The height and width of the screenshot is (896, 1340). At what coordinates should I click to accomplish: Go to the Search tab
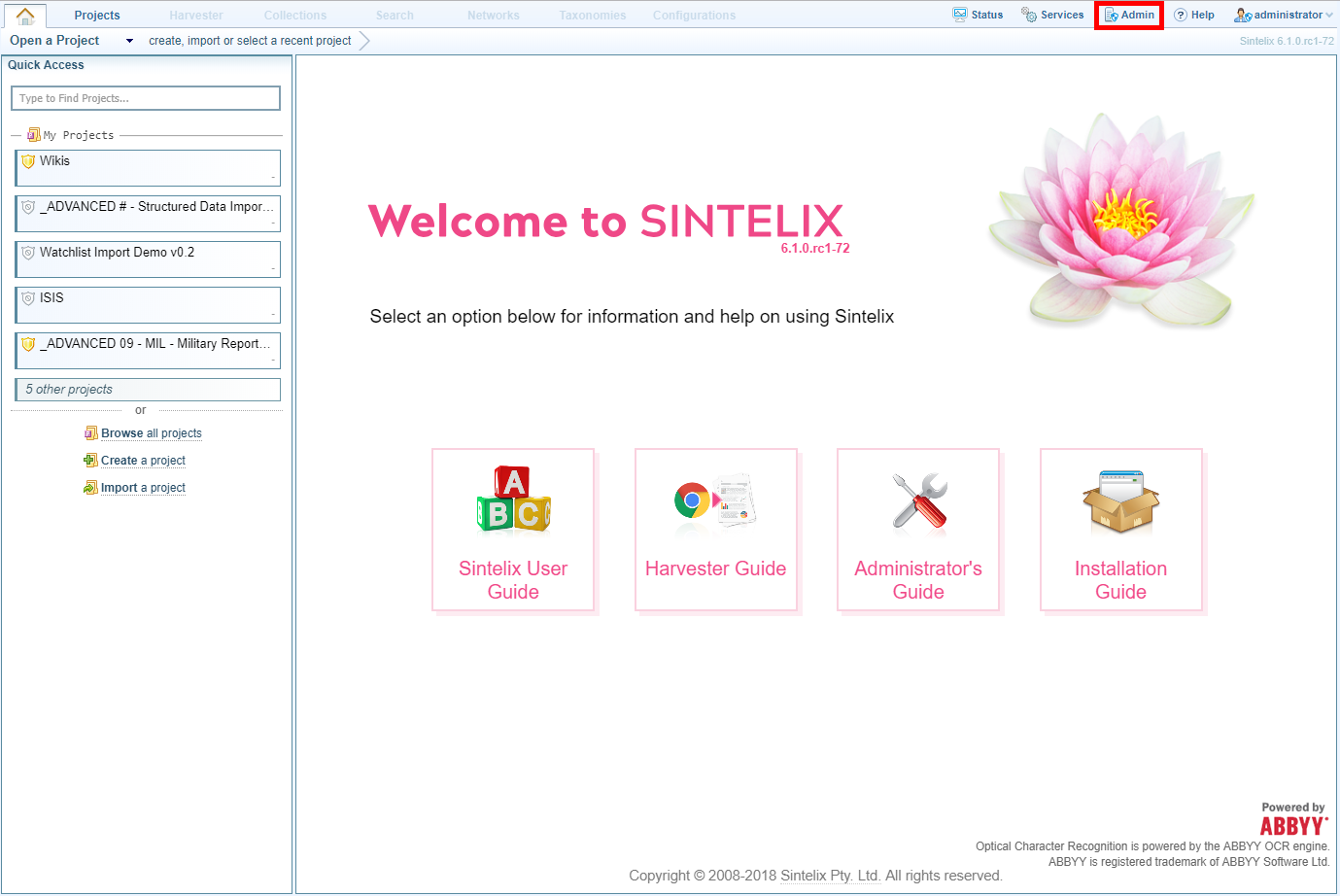395,16
